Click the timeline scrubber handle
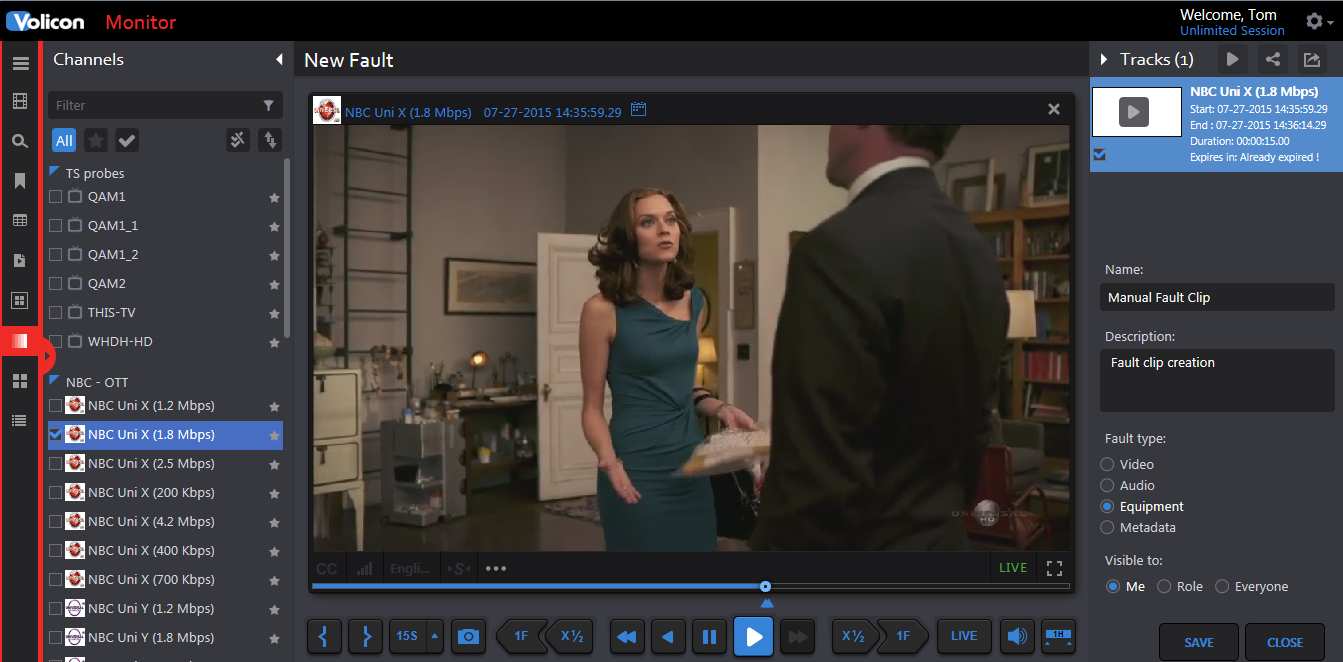 coord(765,587)
